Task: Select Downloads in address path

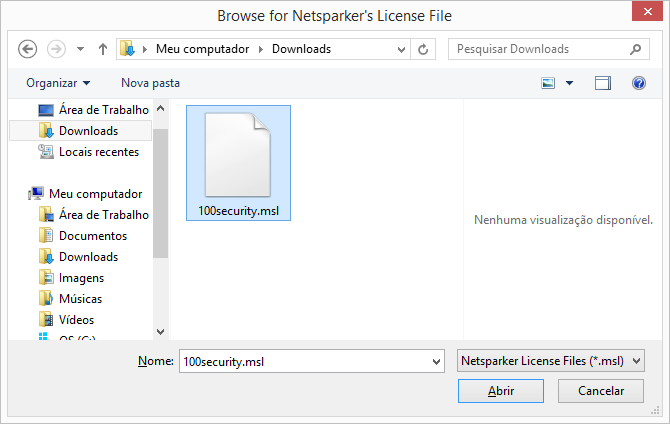Action: point(301,49)
